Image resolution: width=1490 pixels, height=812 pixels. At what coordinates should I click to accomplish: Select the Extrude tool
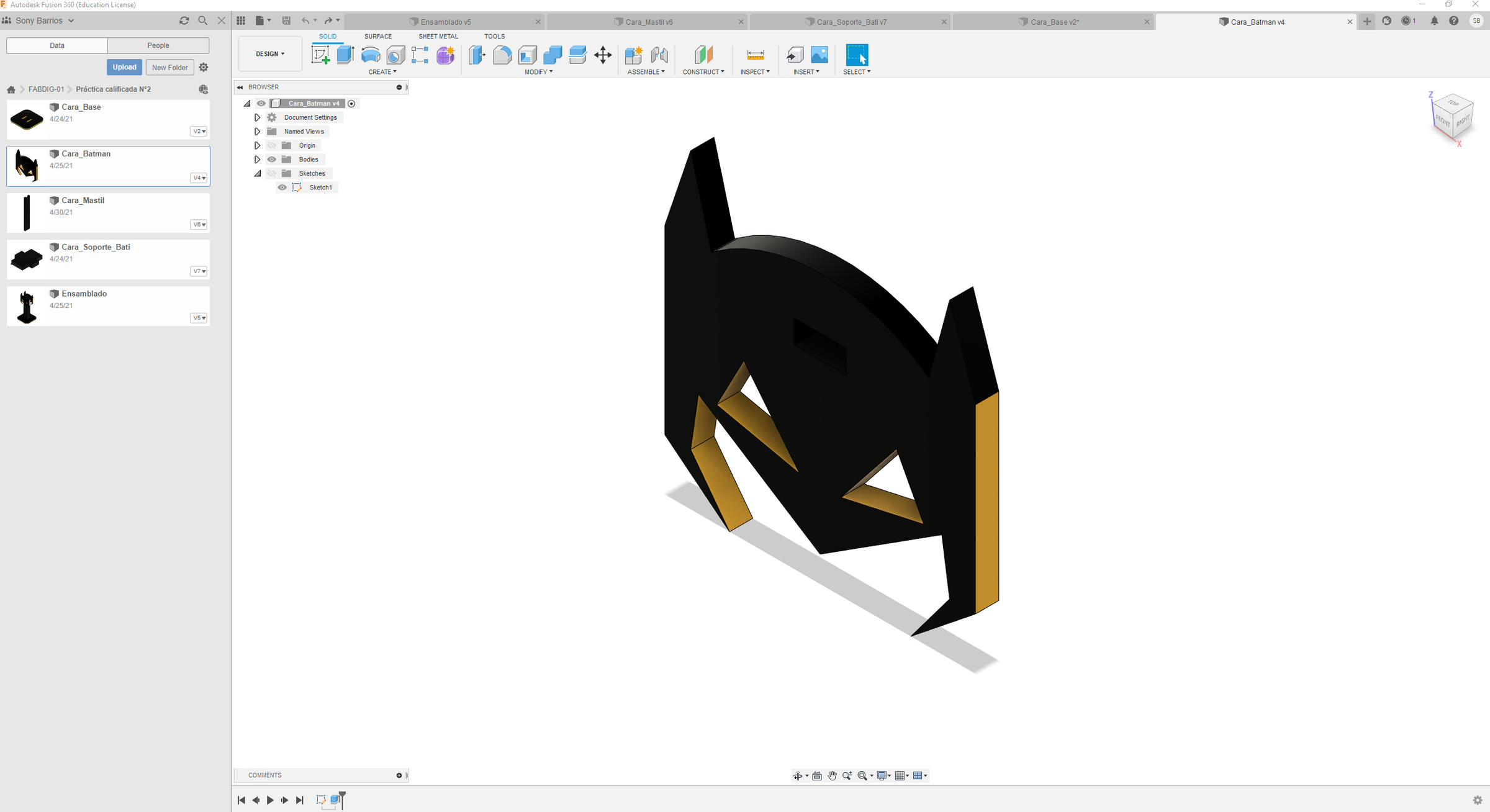(x=345, y=55)
